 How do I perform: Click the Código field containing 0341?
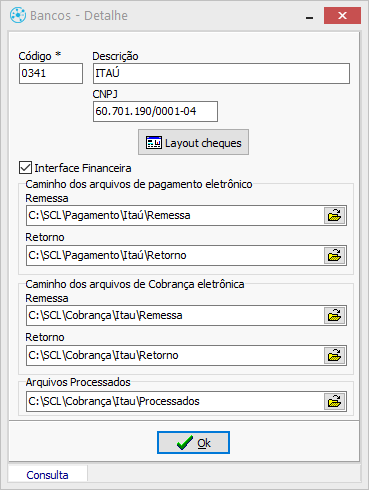[51, 73]
